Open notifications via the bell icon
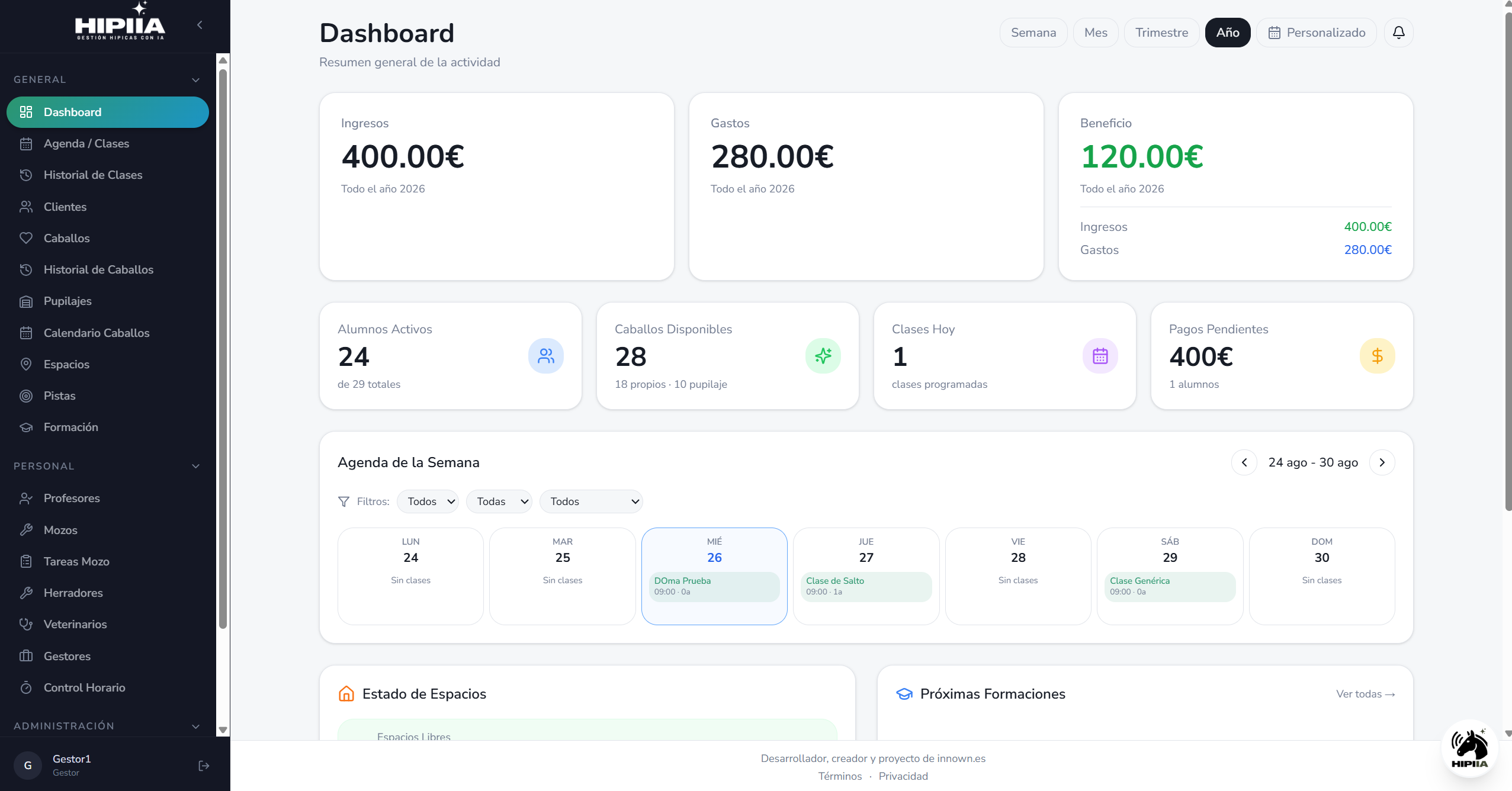The height and width of the screenshot is (791, 1512). click(x=1398, y=33)
